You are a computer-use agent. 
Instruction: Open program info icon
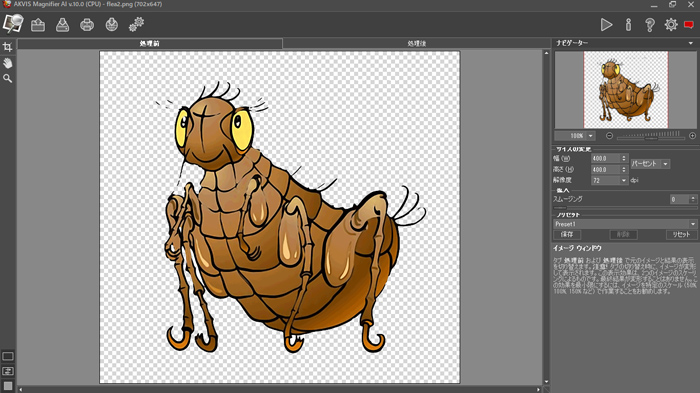(x=628, y=25)
